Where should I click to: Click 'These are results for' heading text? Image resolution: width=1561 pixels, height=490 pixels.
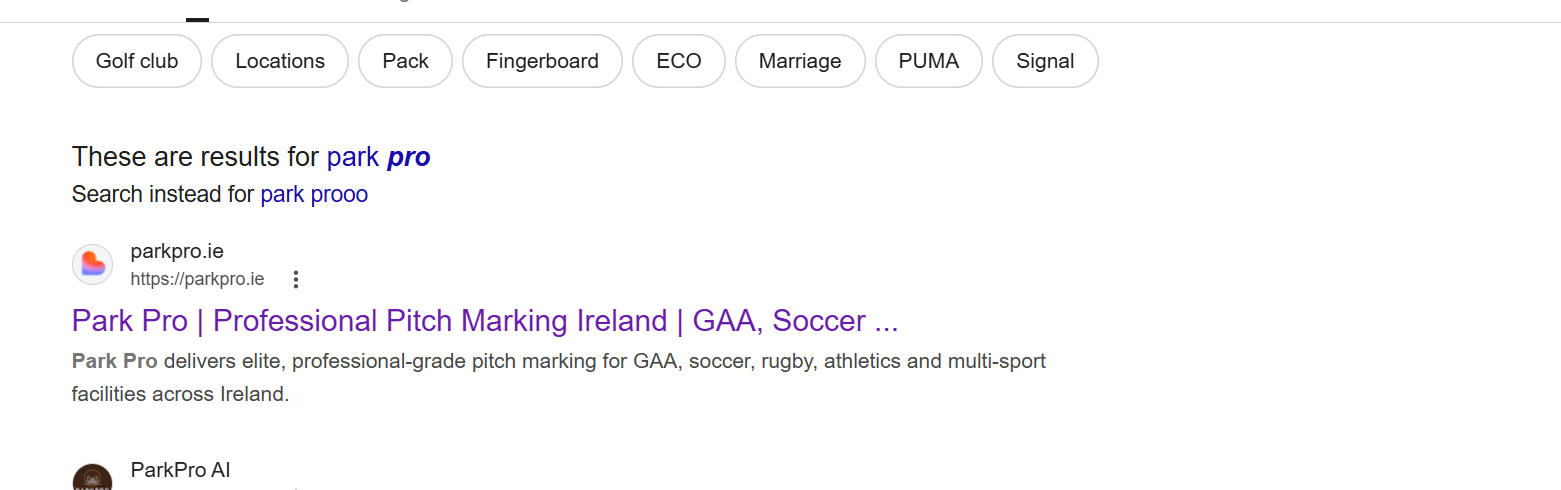coord(196,157)
